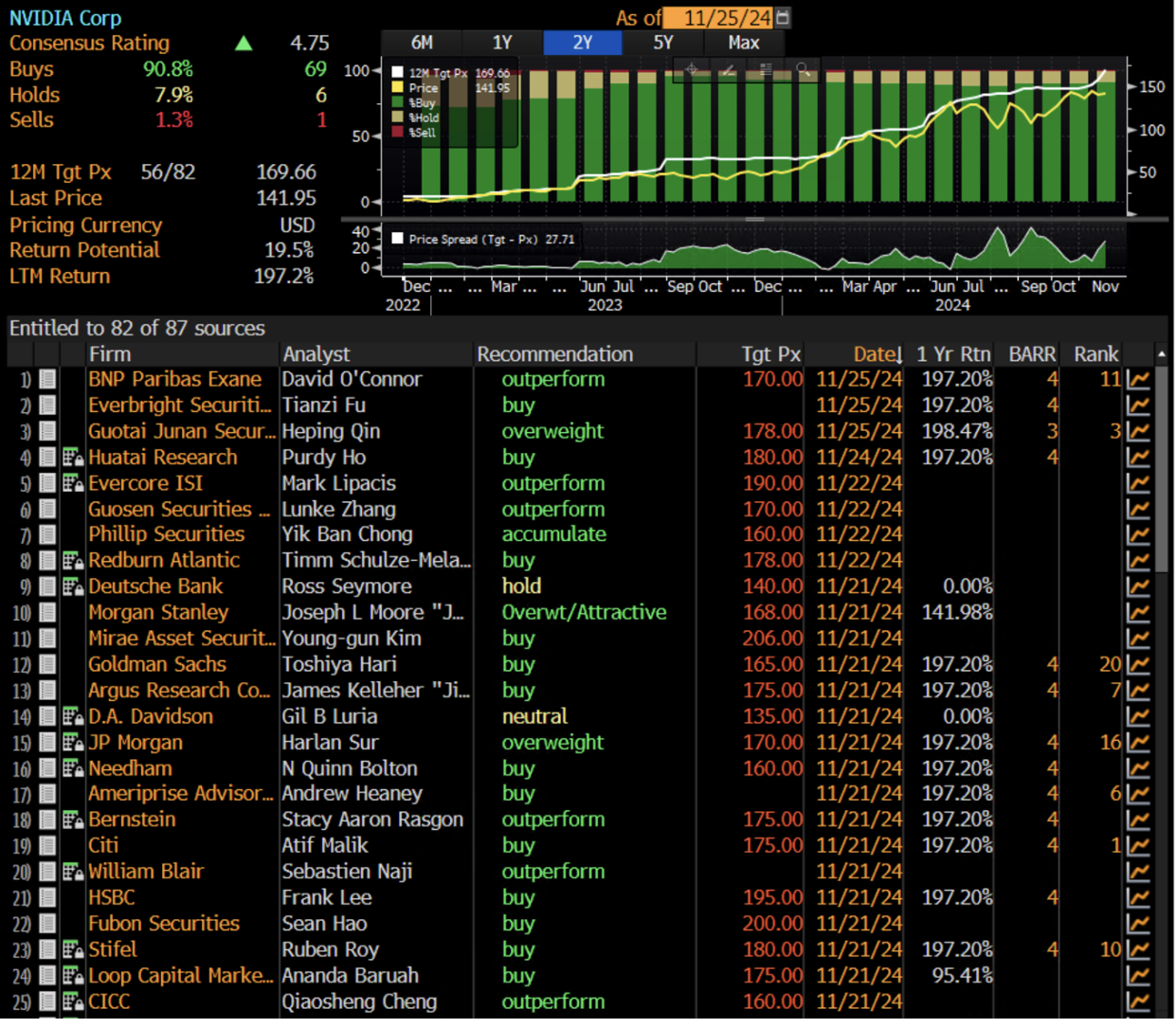
Task: Click the As of date field
Action: (719, 18)
